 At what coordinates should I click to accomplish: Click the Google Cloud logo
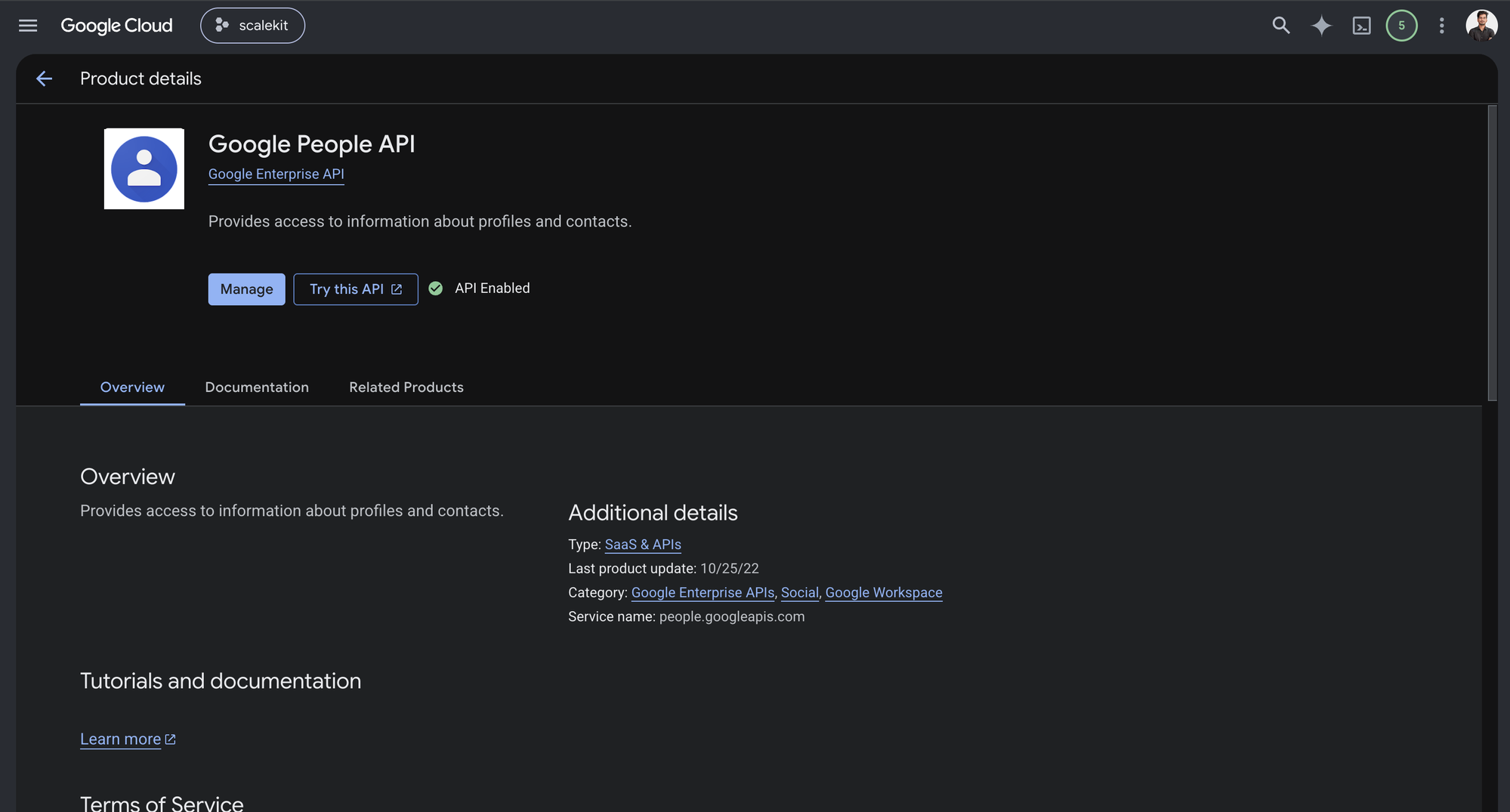pos(116,26)
